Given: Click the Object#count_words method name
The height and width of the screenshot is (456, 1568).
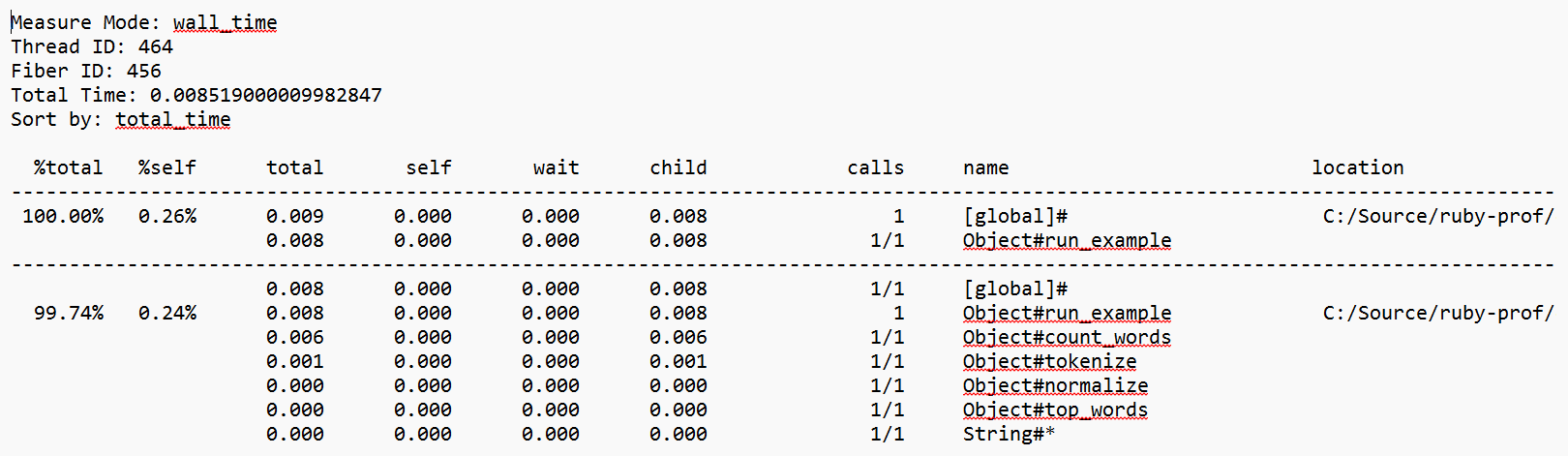Looking at the screenshot, I should 1067,337.
